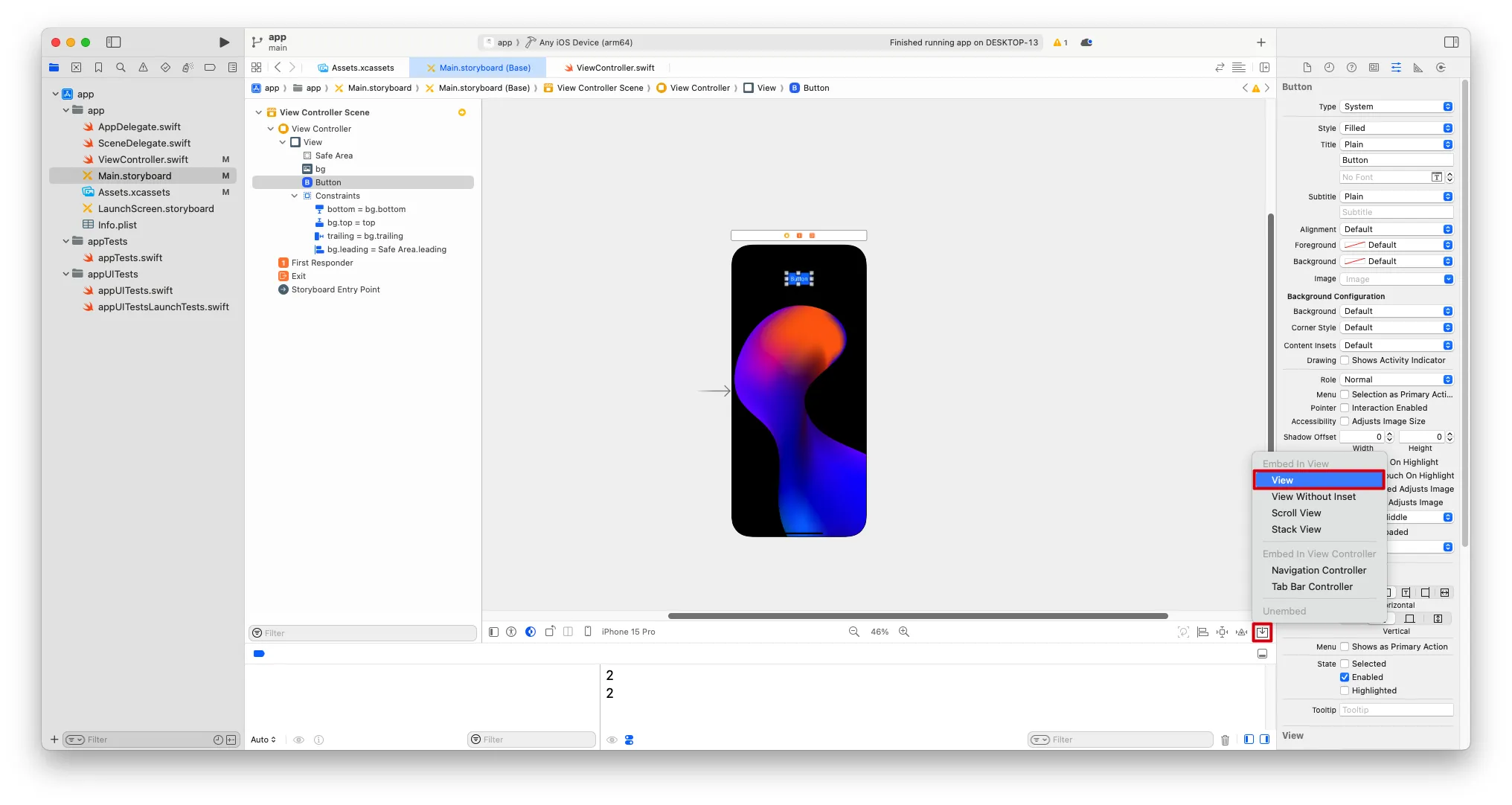Click the zoom out magnifier icon
This screenshot has width=1512, height=805.
point(853,632)
